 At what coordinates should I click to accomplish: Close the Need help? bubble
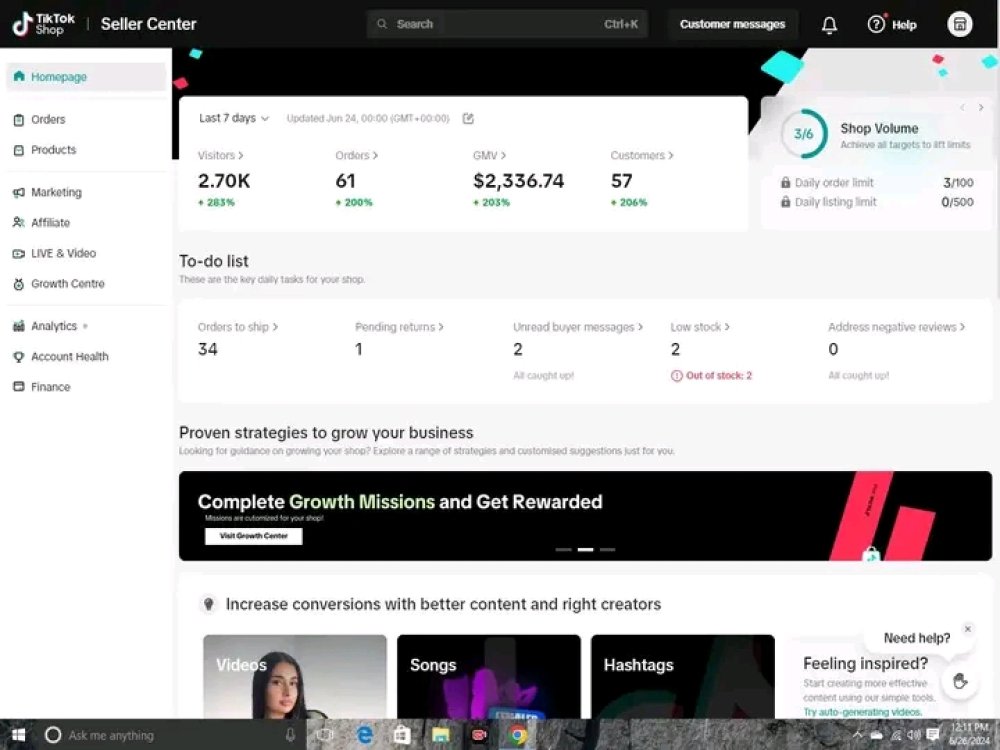pos(967,629)
